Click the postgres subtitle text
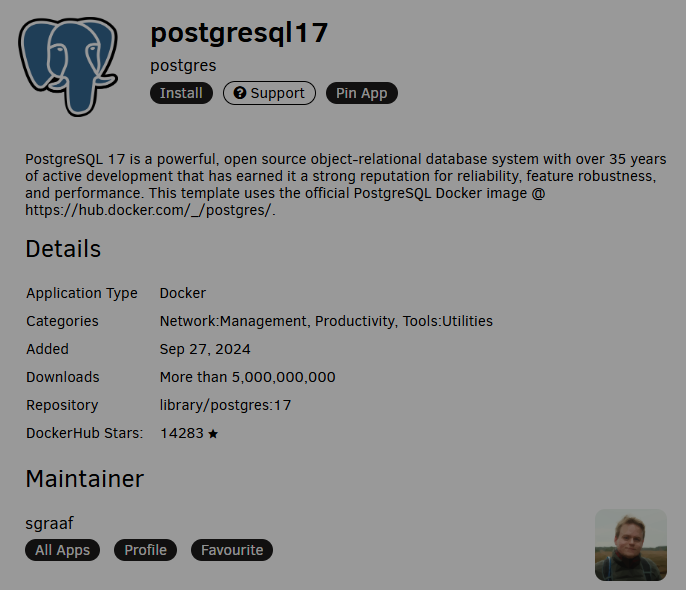686x590 pixels. 183,66
